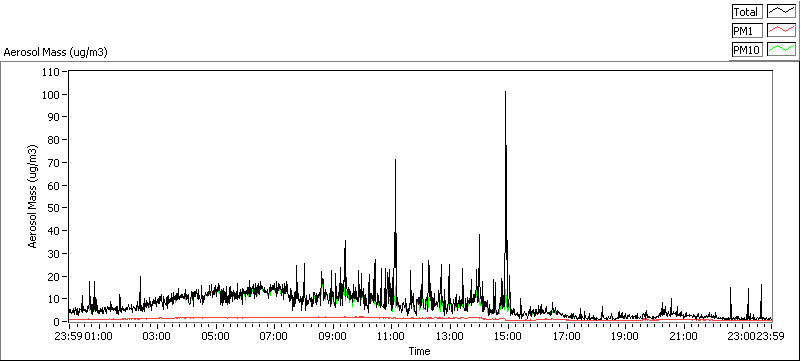Select the PM10 legend label

coord(747,49)
